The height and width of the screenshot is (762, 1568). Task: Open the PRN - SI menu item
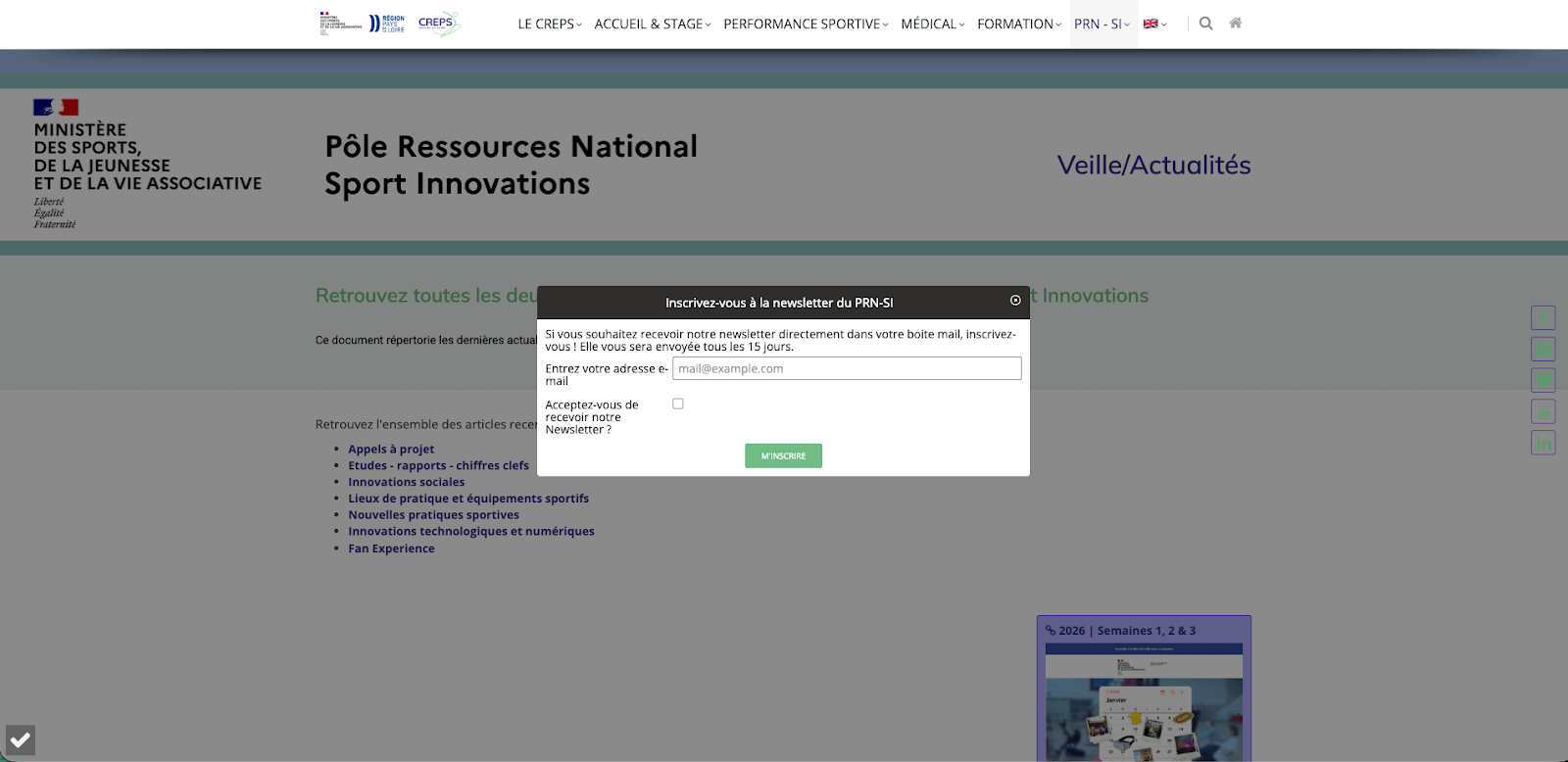click(1102, 24)
